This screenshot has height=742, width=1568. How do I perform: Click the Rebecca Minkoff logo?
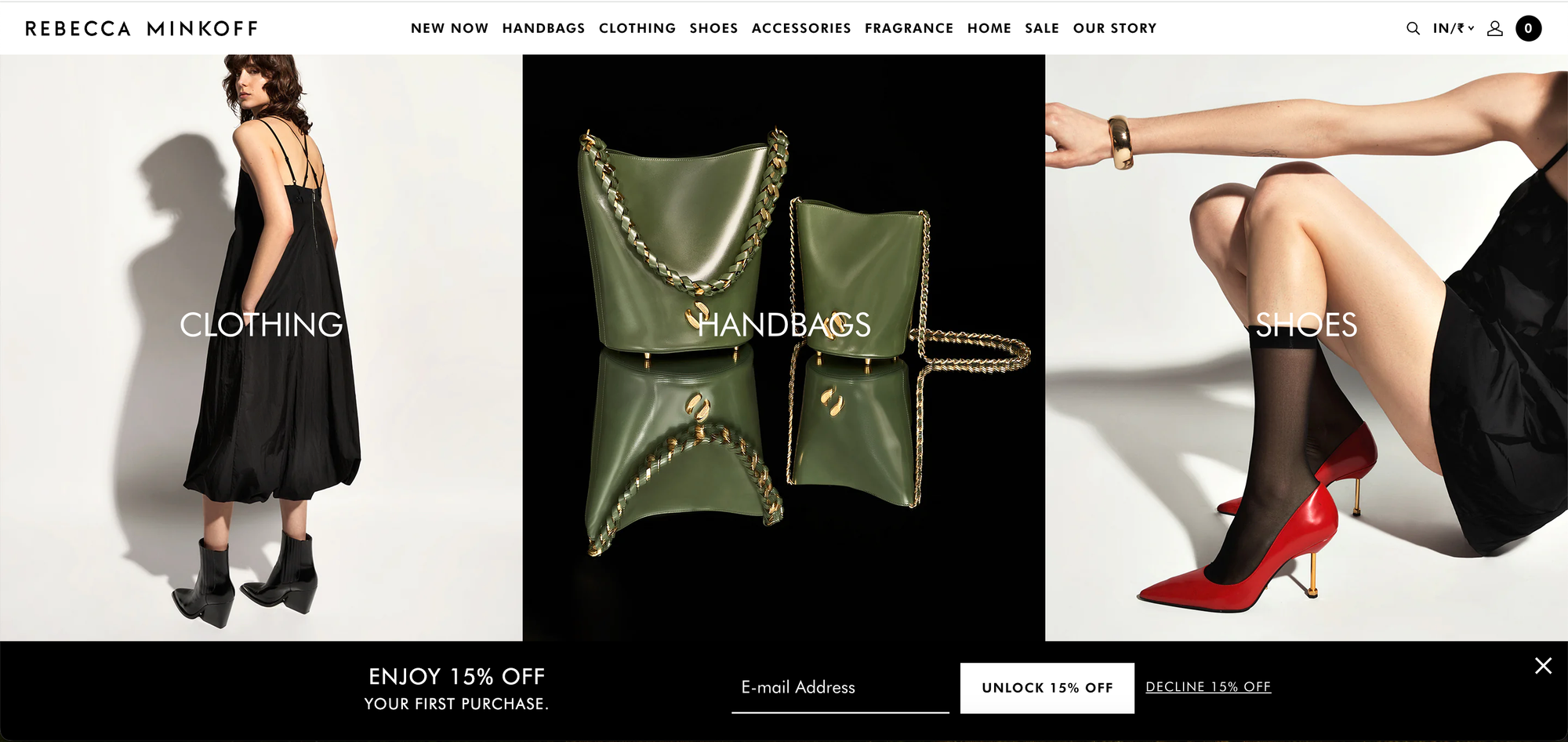click(141, 28)
